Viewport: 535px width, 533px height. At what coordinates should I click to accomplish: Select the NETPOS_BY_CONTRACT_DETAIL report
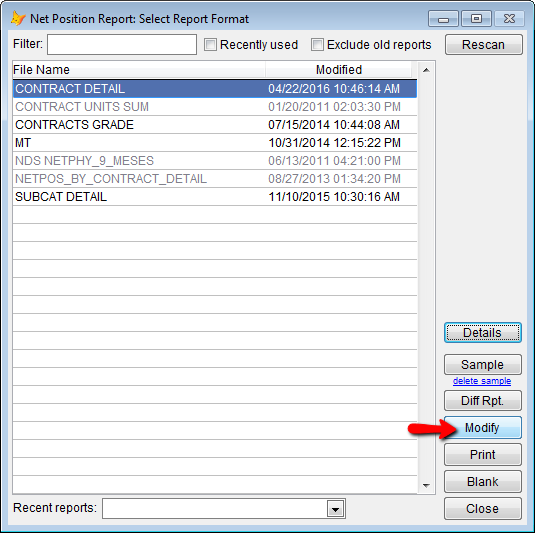[x=215, y=179]
